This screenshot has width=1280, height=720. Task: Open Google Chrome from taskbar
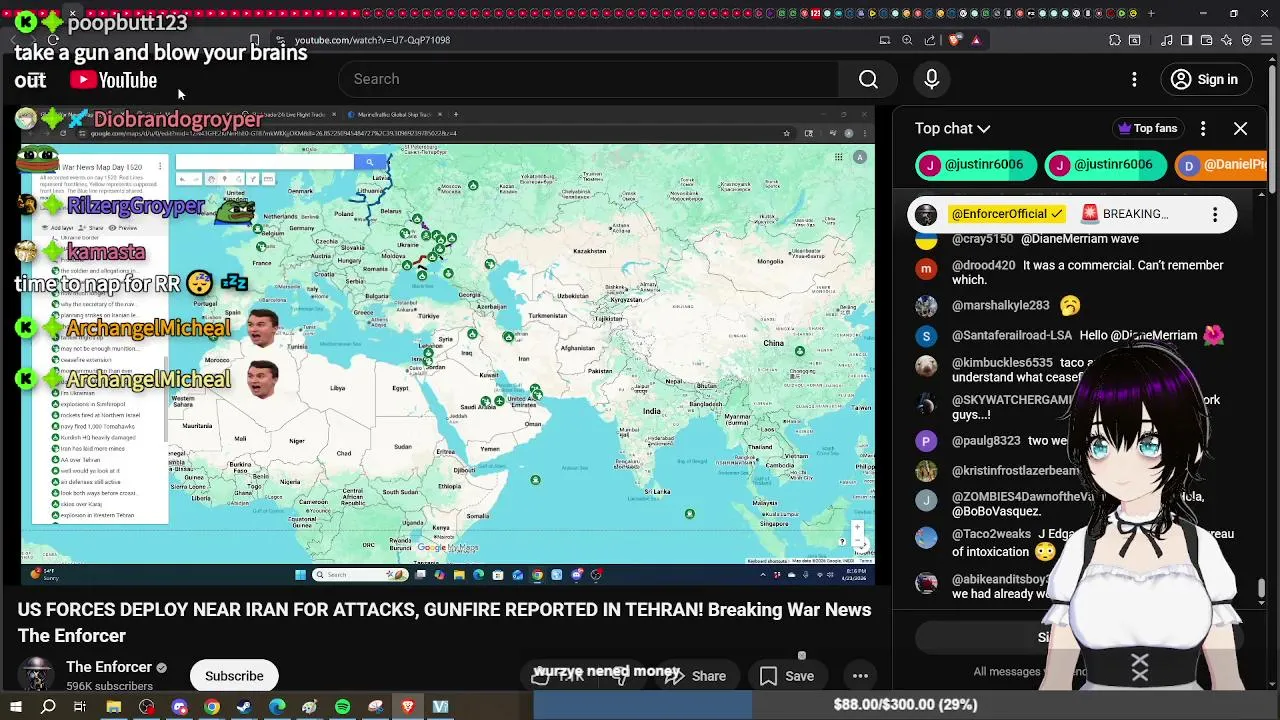pos(212,707)
